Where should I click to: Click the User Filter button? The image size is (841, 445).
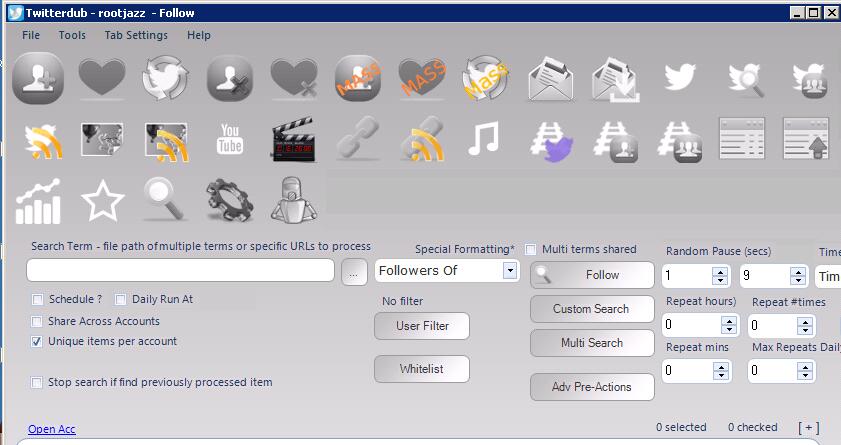(421, 326)
